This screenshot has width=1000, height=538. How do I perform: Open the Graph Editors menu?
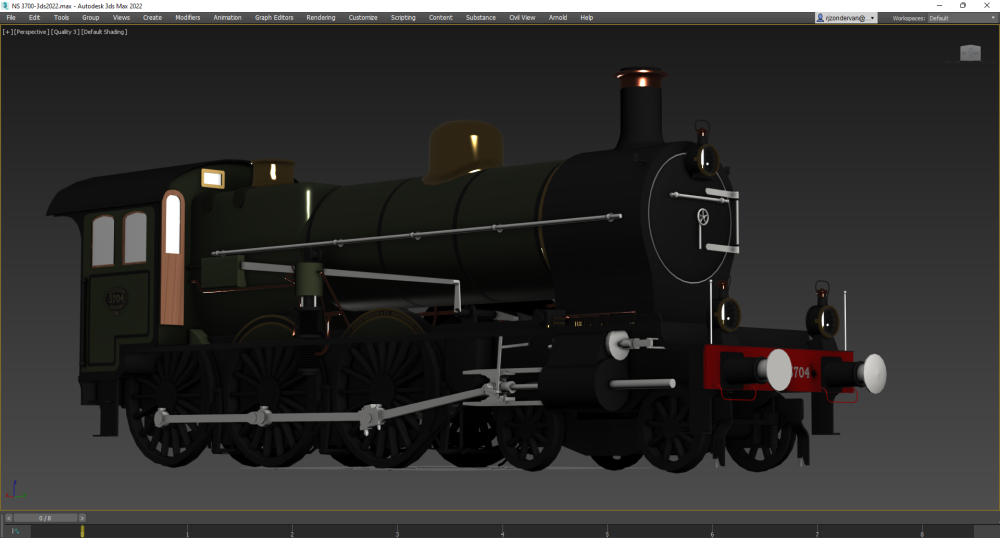[274, 18]
